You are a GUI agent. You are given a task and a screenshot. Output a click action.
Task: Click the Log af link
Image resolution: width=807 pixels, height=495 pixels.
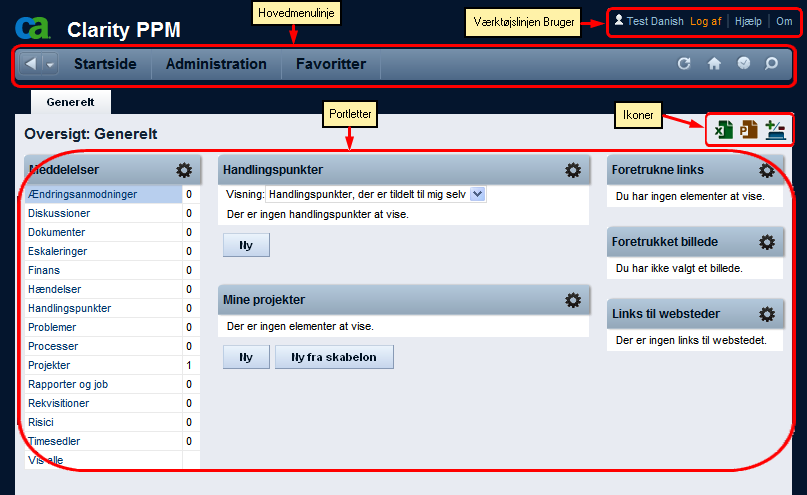(706, 21)
